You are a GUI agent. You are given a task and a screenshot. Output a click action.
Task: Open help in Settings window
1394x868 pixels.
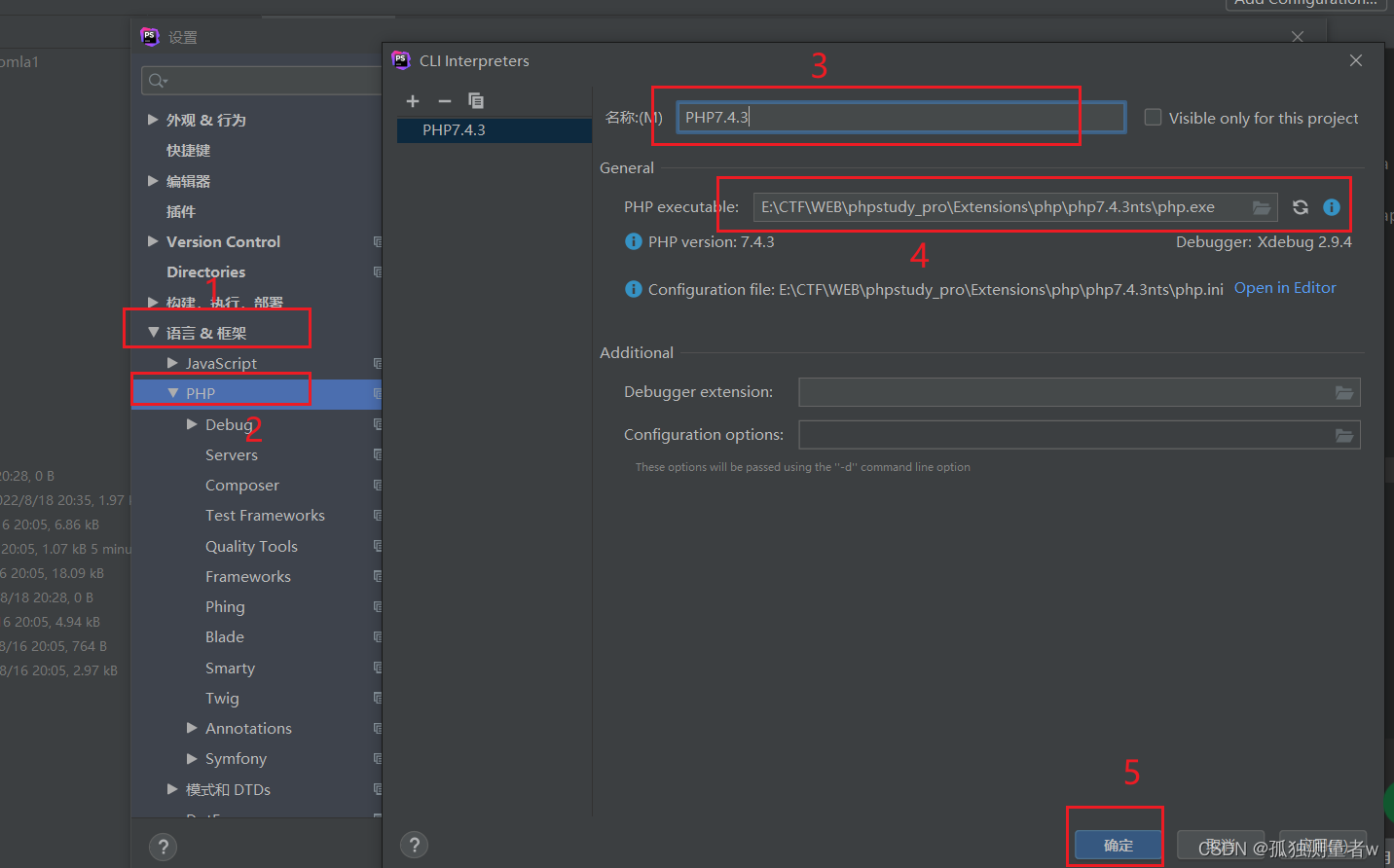coord(164,847)
